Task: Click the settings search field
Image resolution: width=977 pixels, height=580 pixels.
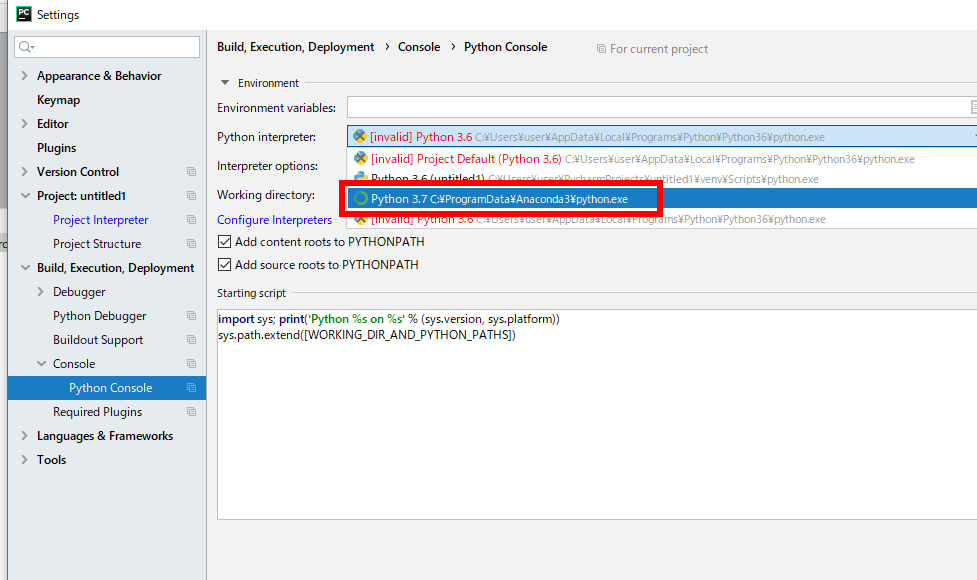Action: coord(107,47)
